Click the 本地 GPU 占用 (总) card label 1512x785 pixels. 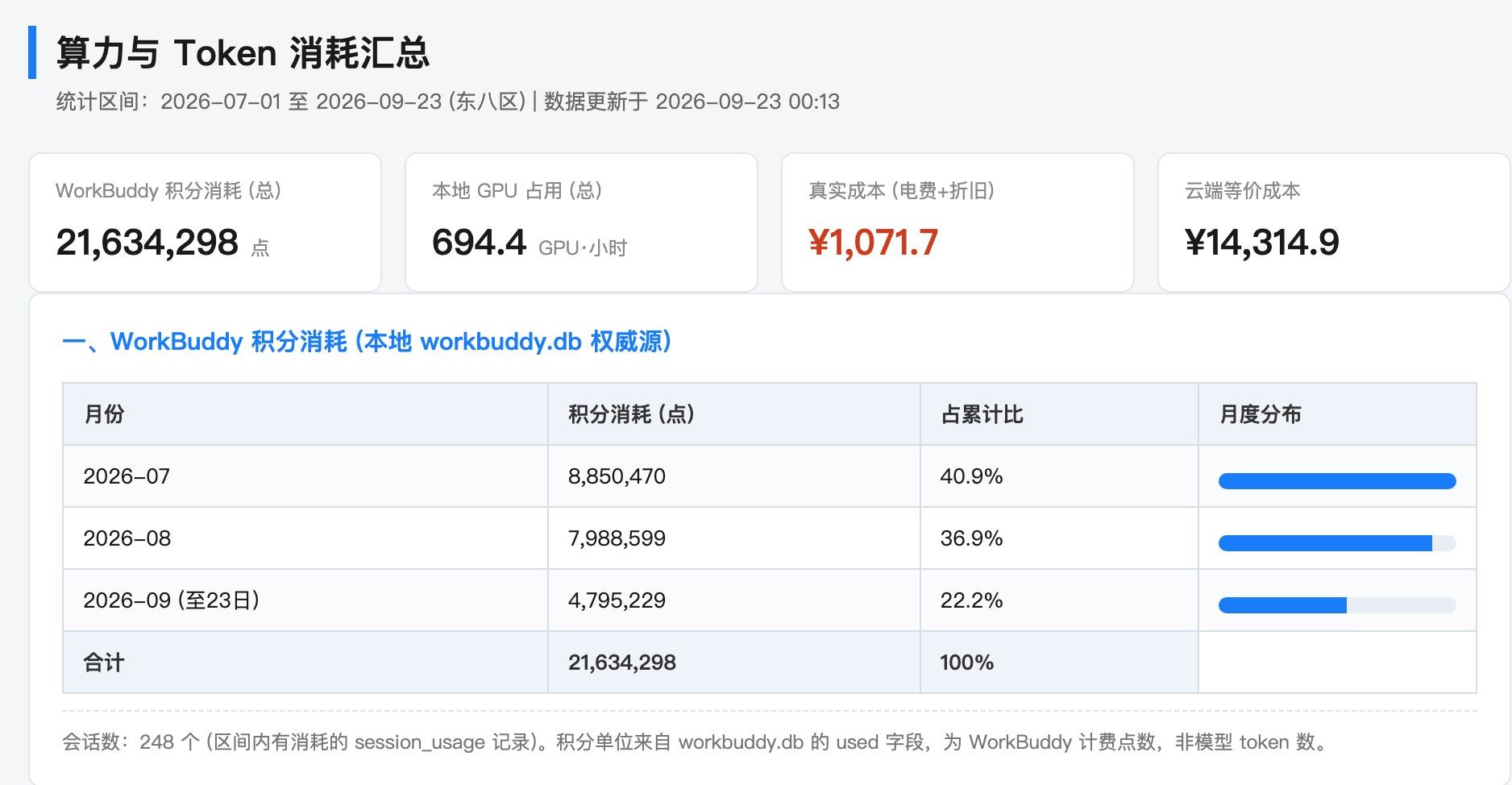coord(517,191)
